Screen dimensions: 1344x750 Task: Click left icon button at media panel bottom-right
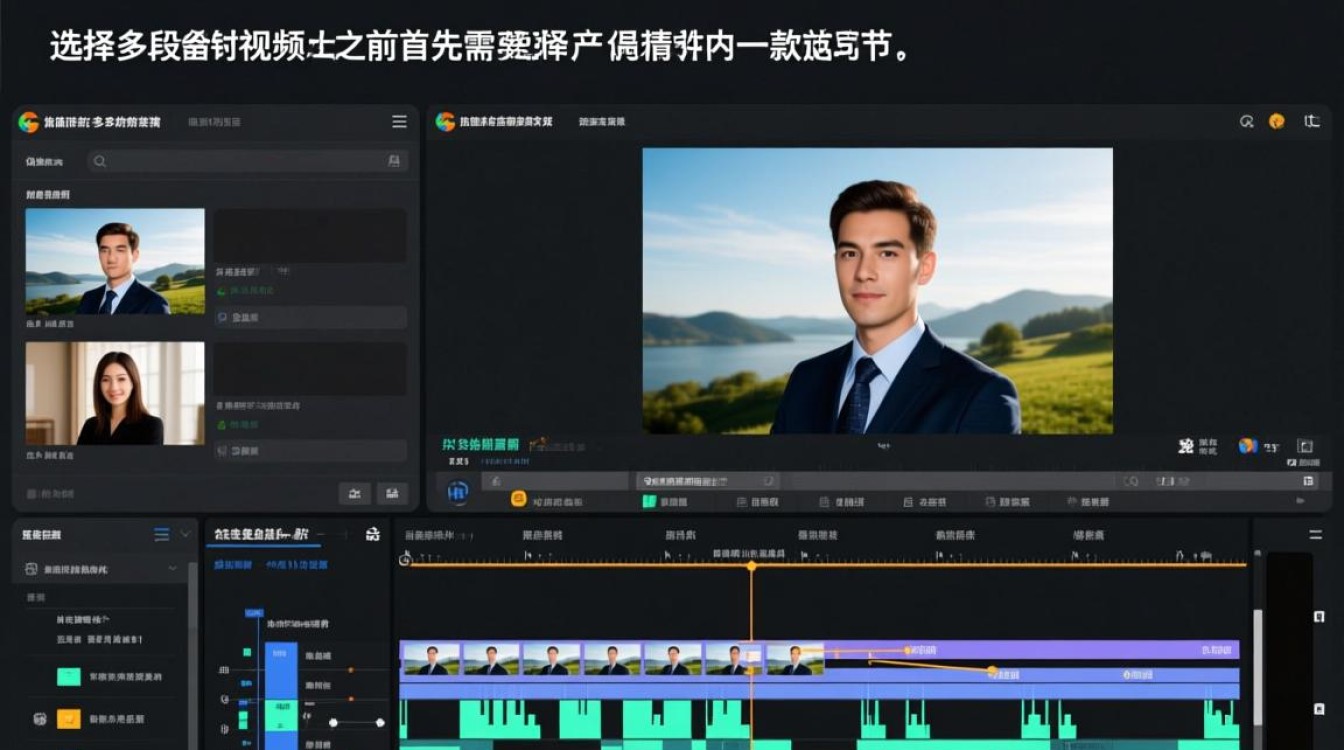pyautogui.click(x=355, y=493)
